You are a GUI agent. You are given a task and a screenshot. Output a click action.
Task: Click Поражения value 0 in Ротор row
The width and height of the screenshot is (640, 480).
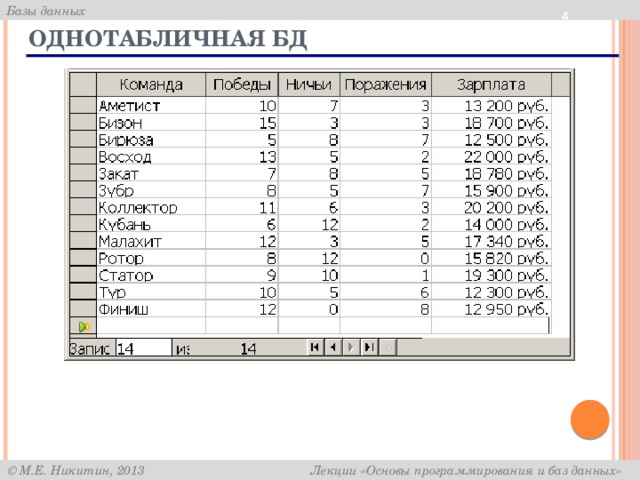[386, 258]
